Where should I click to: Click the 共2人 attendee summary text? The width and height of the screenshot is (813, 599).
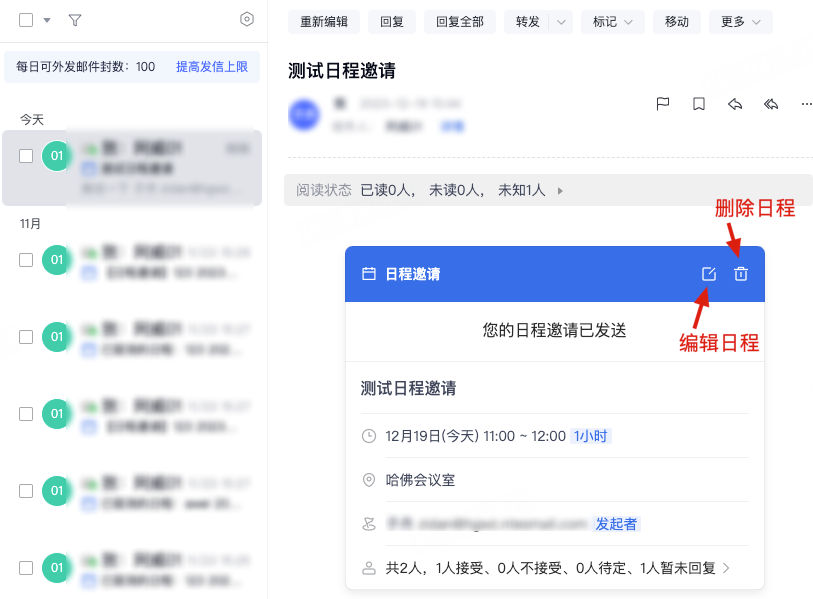pyautogui.click(x=551, y=568)
